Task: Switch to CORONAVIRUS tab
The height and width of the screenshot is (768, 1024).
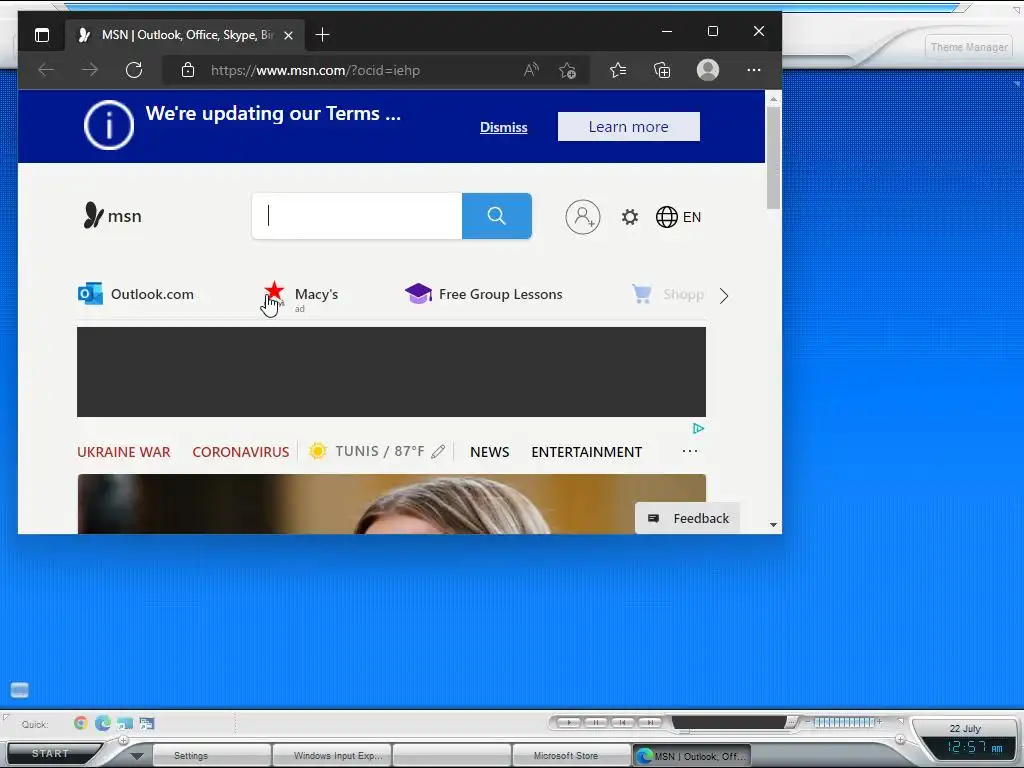Action: coord(240,452)
